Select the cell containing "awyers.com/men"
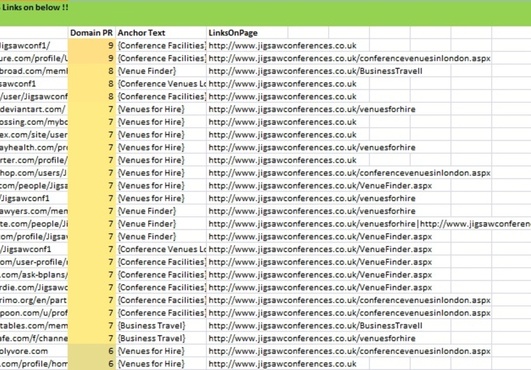The height and width of the screenshot is (370, 531). click(x=34, y=211)
